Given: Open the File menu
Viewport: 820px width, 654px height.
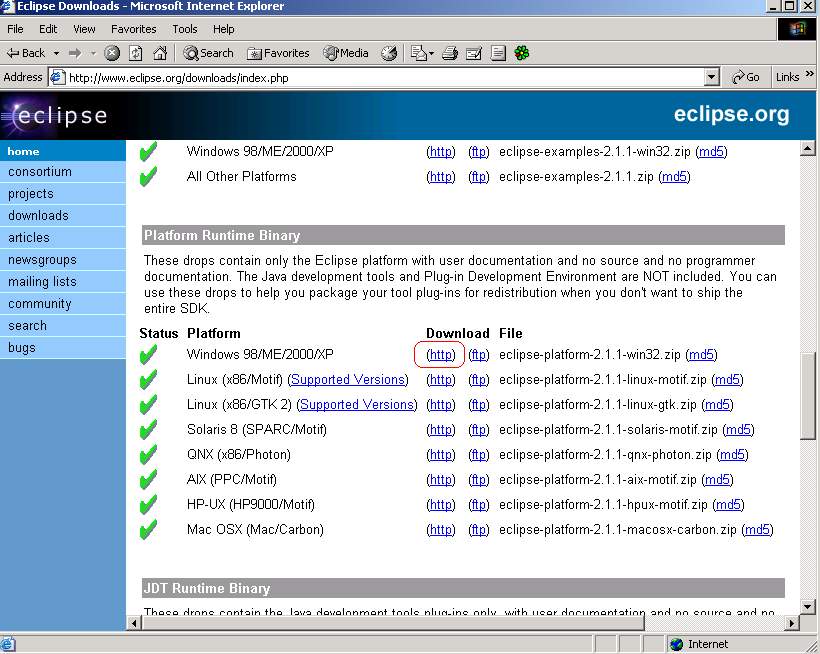Looking at the screenshot, I should [x=15, y=29].
